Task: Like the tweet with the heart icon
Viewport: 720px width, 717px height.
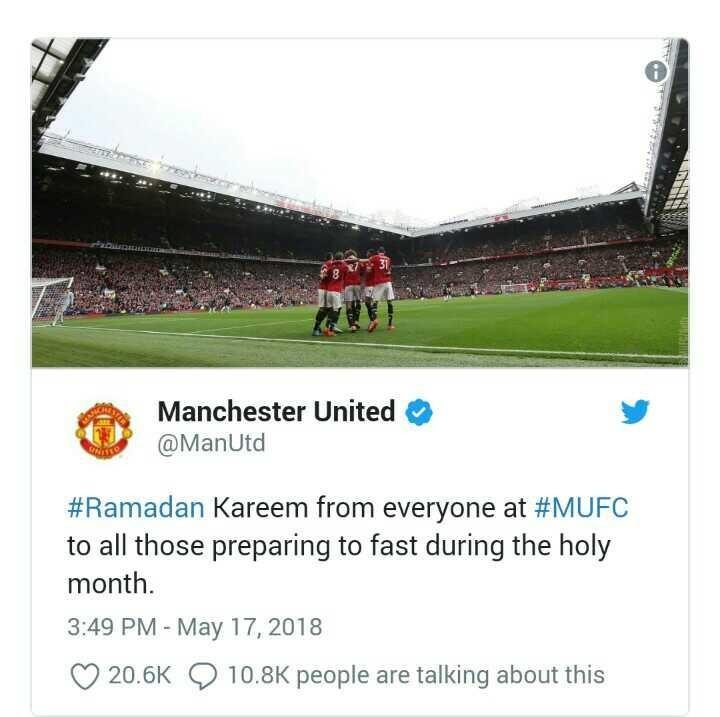Action: (x=85, y=676)
